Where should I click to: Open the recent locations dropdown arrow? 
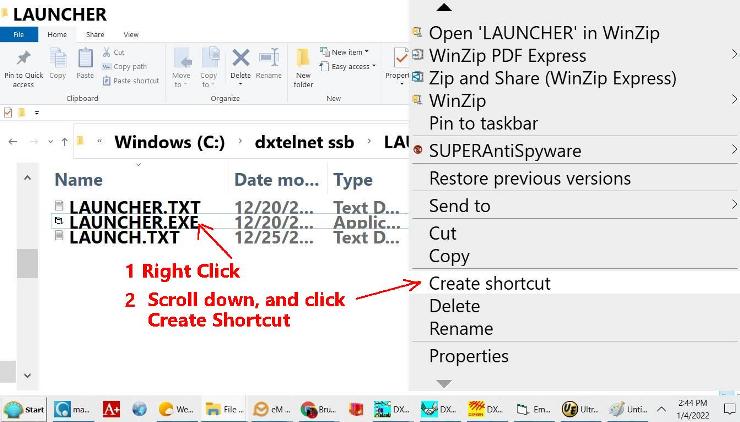pos(50,142)
